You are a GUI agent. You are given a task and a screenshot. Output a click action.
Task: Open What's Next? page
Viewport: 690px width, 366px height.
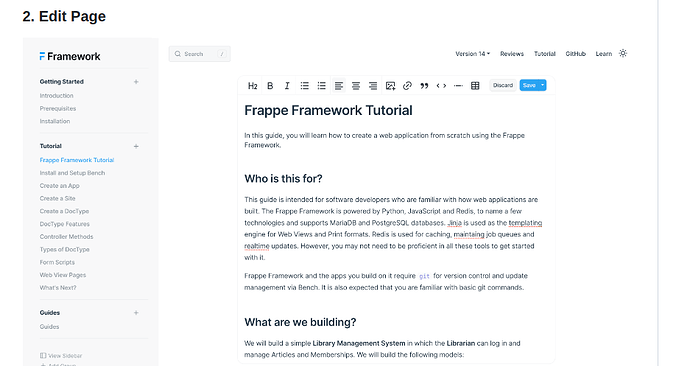pos(58,288)
